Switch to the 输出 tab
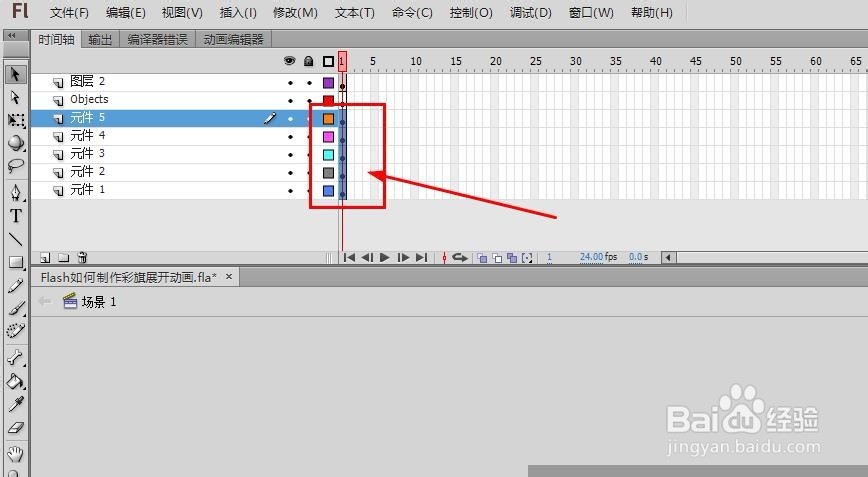Screen dimensions: 868x477 click(100, 39)
